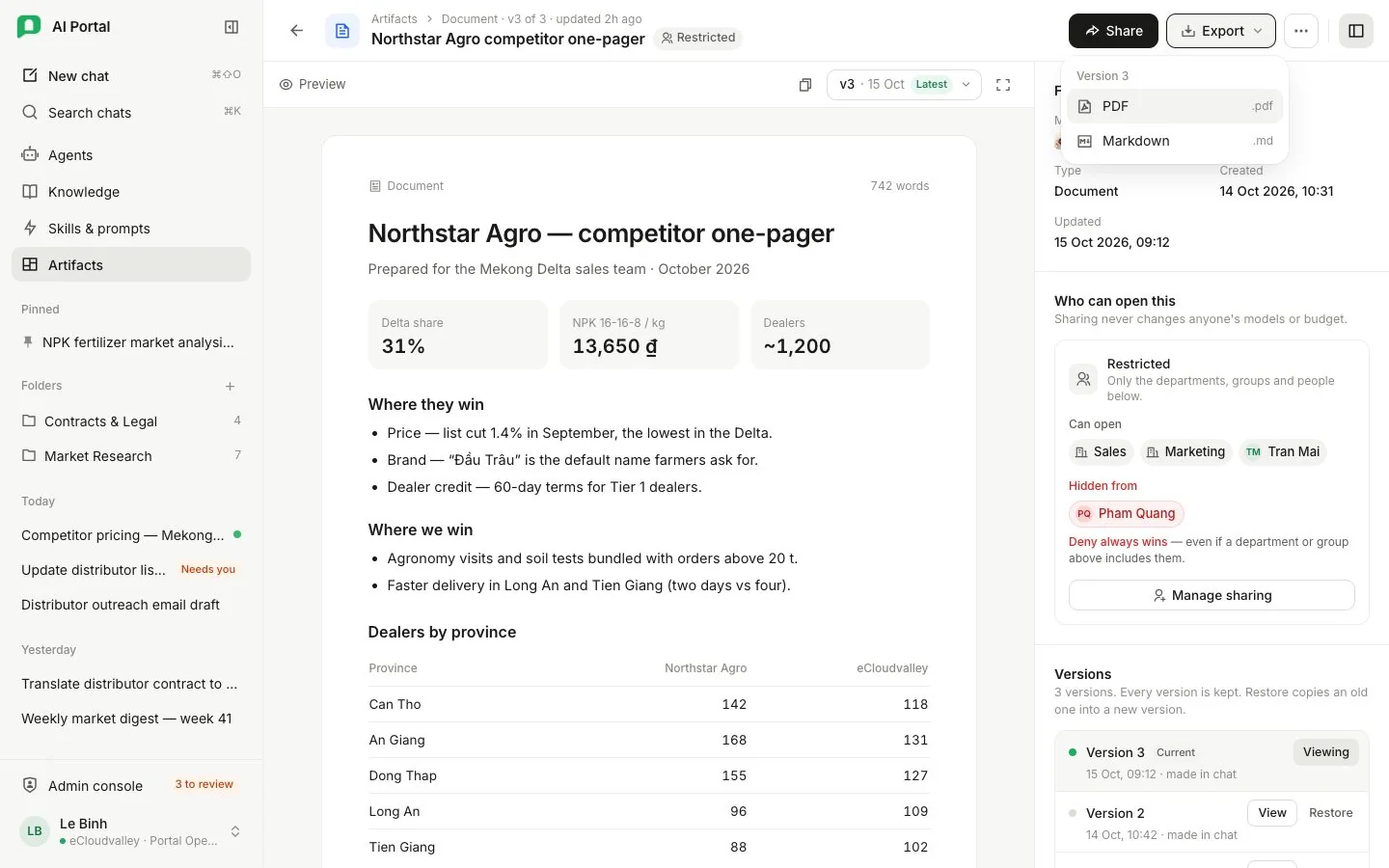Open Skills & prompts

[131, 228]
